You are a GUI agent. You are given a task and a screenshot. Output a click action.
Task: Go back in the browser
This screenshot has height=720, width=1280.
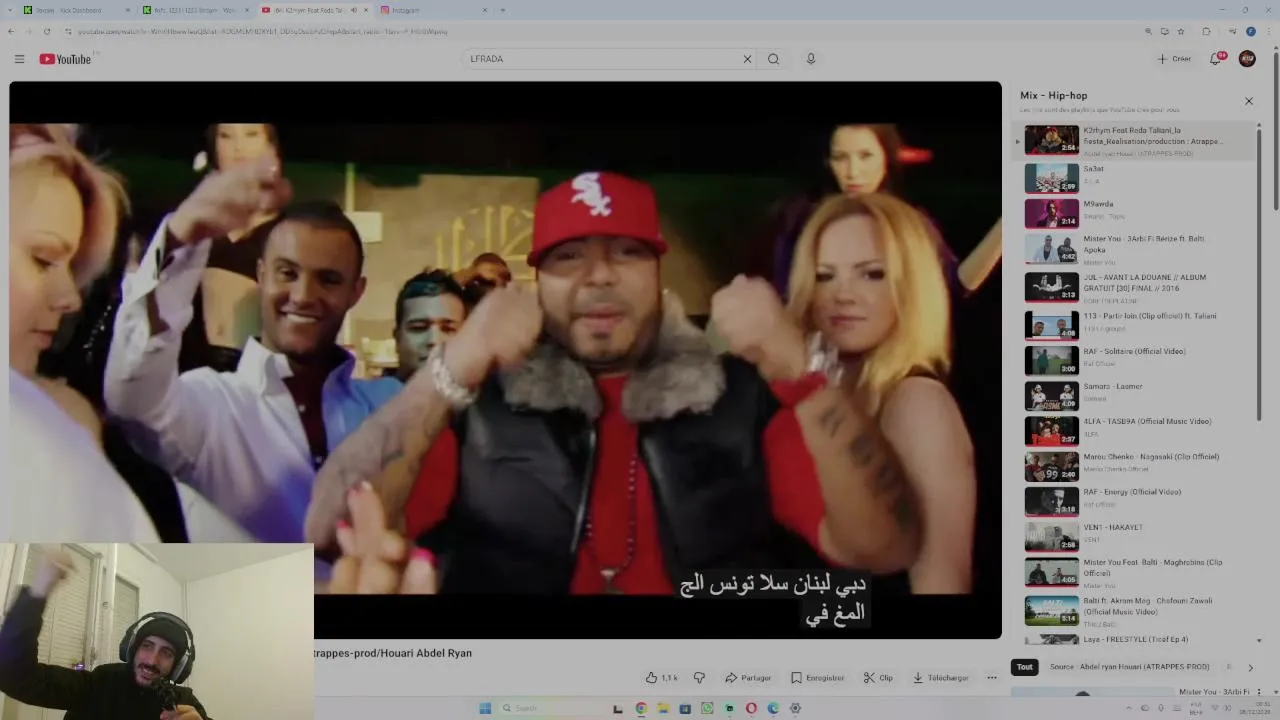click(x=11, y=31)
